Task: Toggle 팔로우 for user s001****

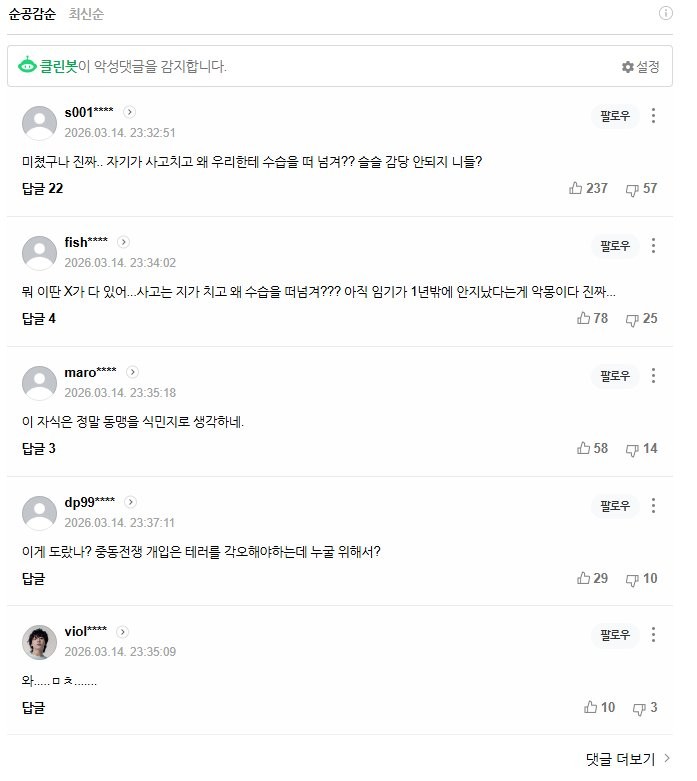Action: coord(615,115)
